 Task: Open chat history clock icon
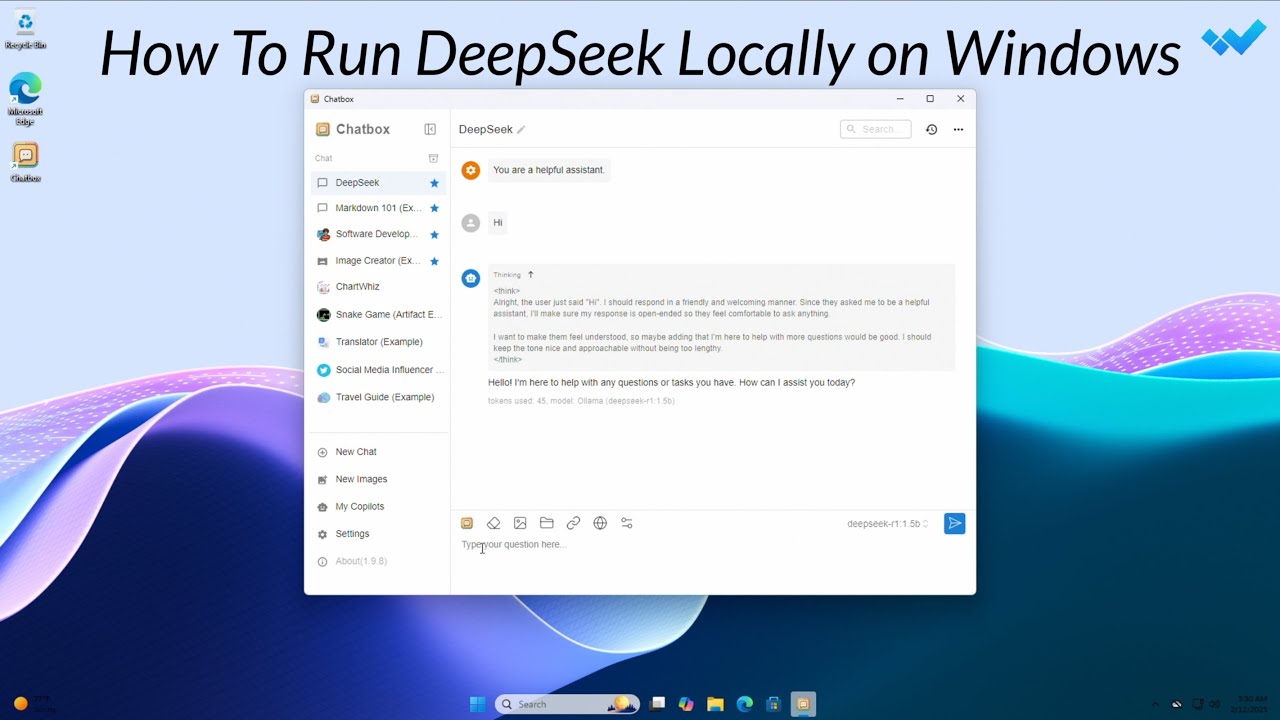tap(931, 129)
